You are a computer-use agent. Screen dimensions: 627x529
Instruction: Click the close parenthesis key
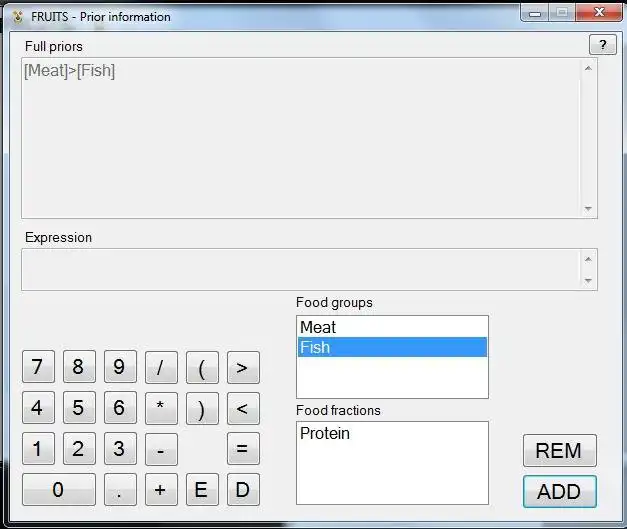202,408
